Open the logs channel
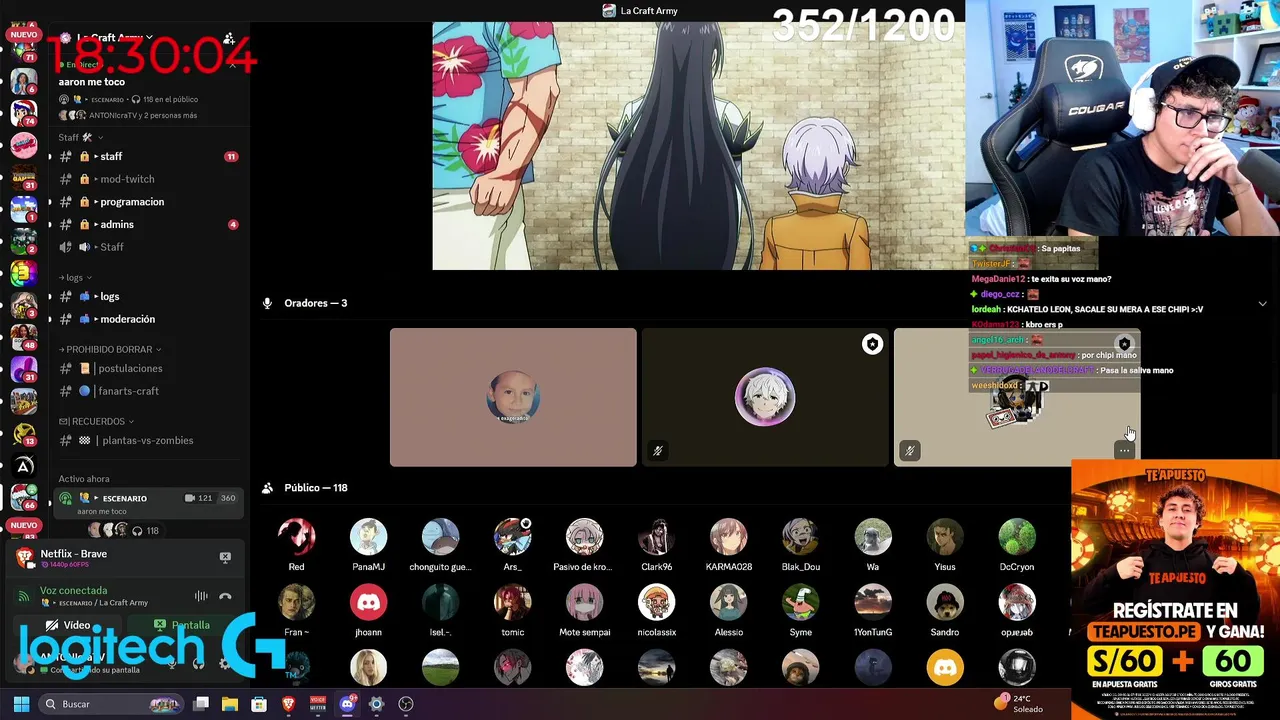Viewport: 1280px width, 720px height. [x=147, y=297]
